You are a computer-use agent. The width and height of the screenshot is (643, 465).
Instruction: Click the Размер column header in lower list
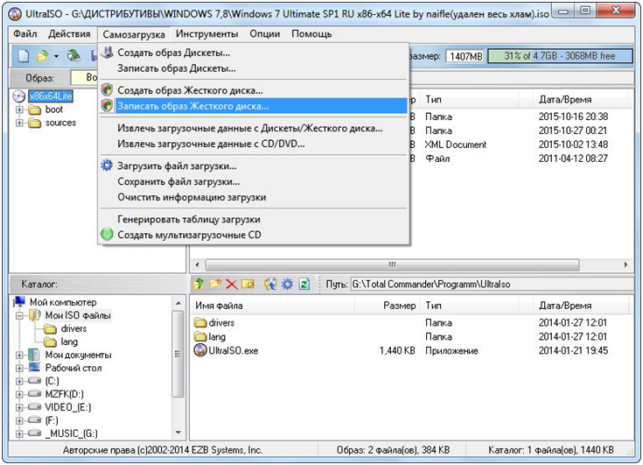(387, 305)
